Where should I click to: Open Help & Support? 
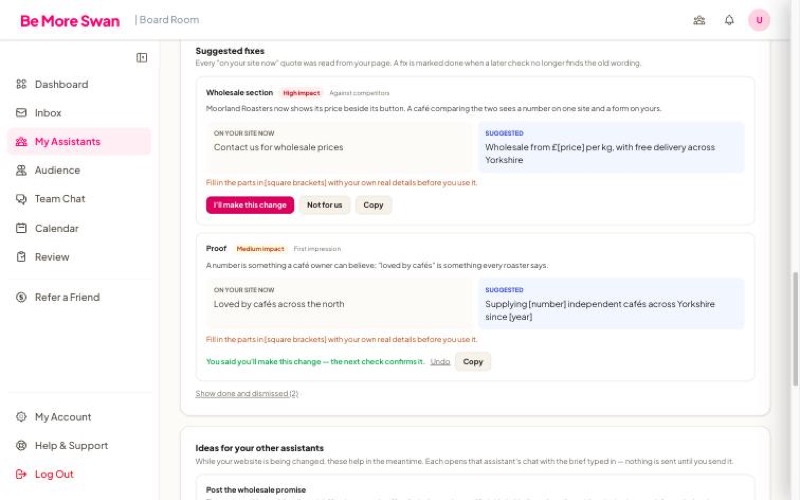pyautogui.click(x=79, y=445)
